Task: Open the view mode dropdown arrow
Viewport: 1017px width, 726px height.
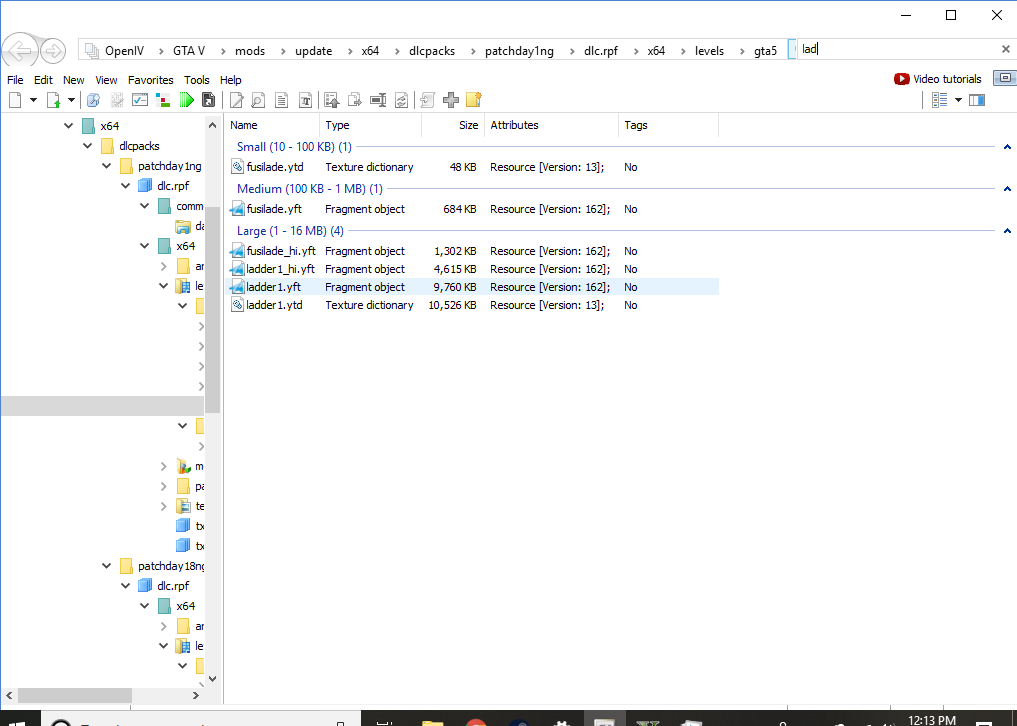Action: tap(958, 99)
